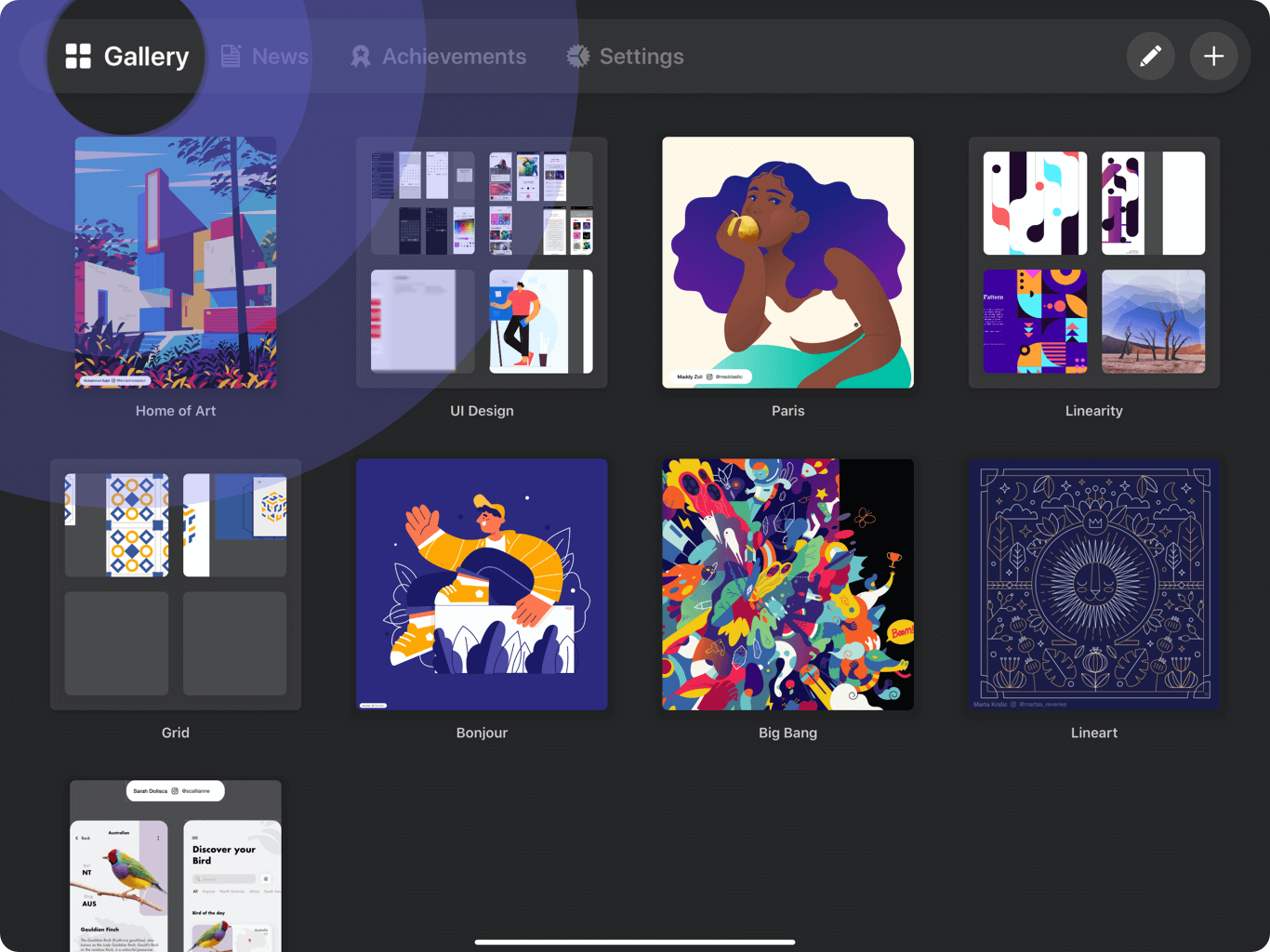The image size is (1270, 952).
Task: Open the bird app design thumbnail
Action: (x=176, y=866)
